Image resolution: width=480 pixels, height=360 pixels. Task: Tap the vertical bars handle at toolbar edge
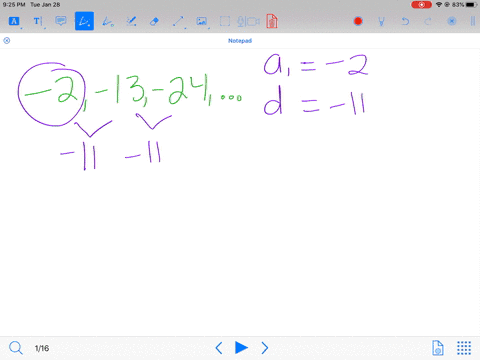(473, 21)
